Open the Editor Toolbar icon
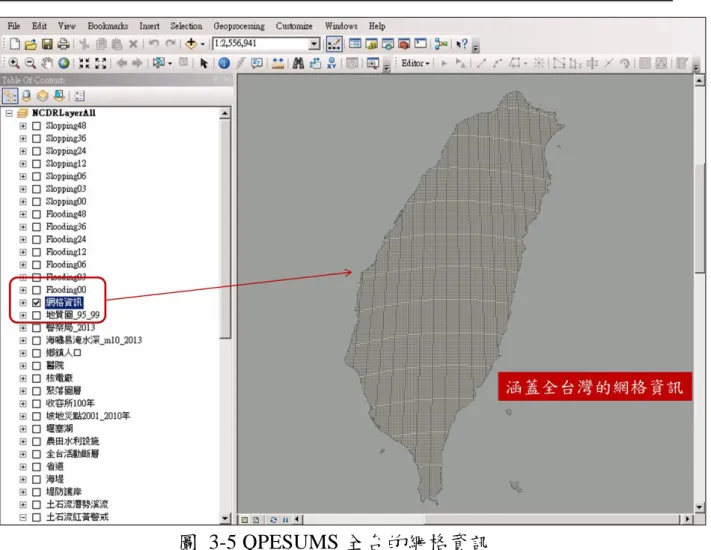This screenshot has width=711, height=550. point(334,44)
